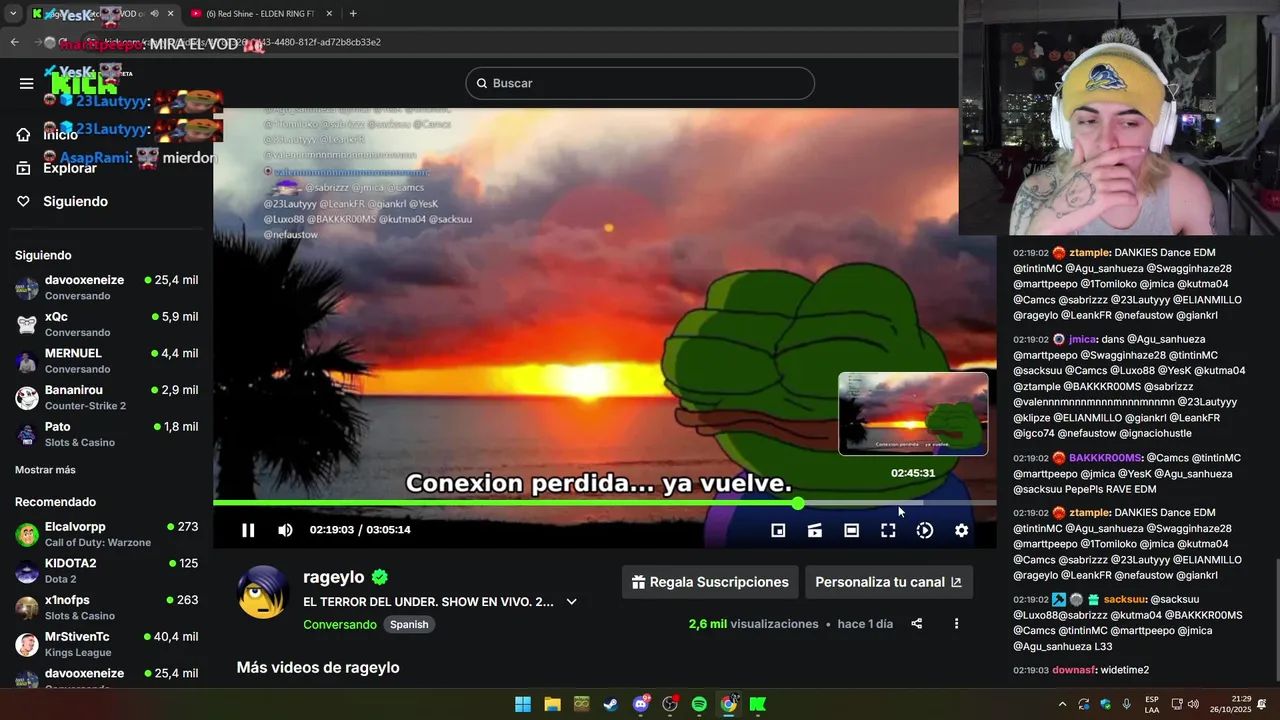Open Windows Start menu
1280x720 pixels.
pyautogui.click(x=523, y=704)
